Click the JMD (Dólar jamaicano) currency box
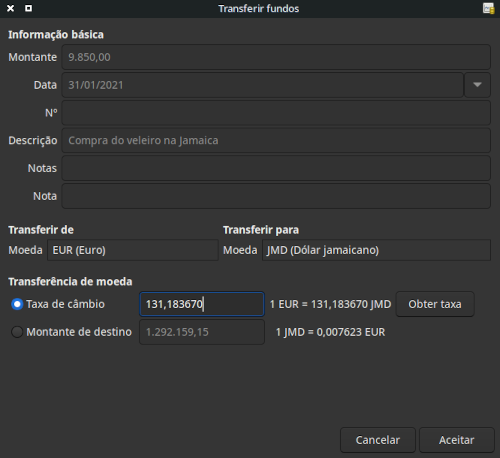 tap(376, 250)
